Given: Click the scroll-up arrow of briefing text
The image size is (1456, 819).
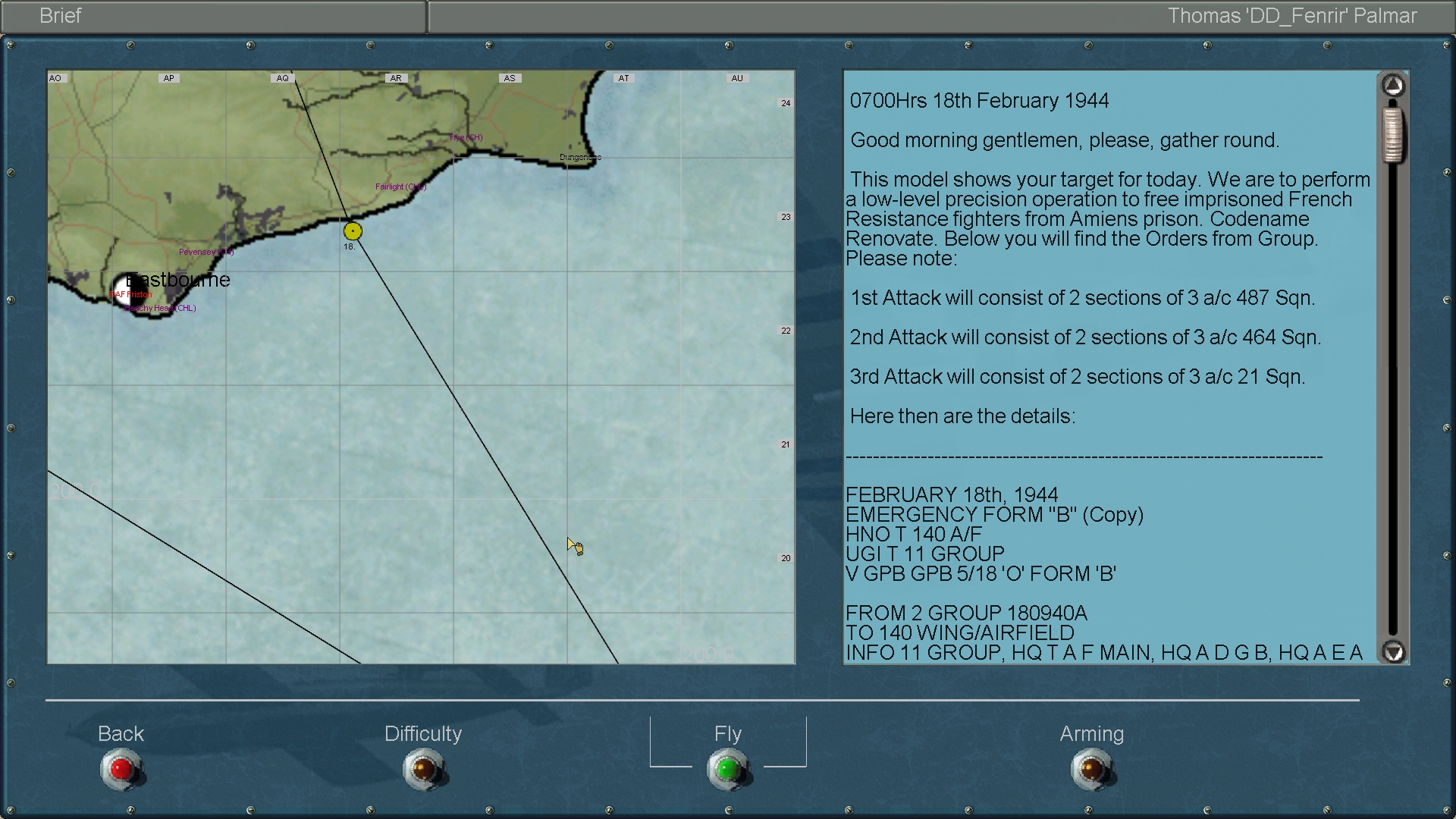Looking at the screenshot, I should pyautogui.click(x=1393, y=86).
